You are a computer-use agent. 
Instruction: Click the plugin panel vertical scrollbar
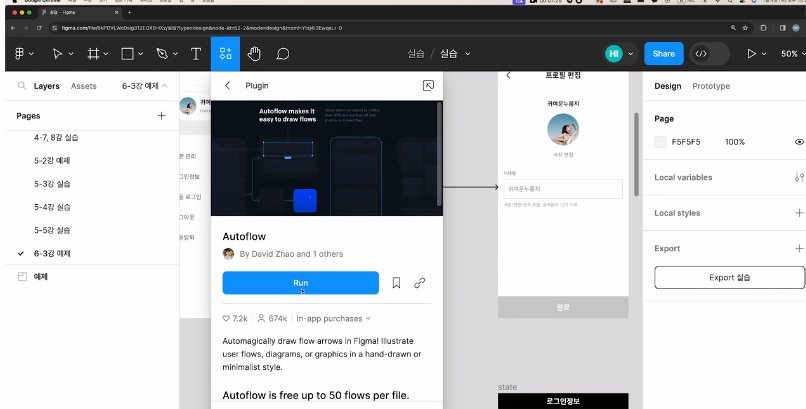point(439,154)
